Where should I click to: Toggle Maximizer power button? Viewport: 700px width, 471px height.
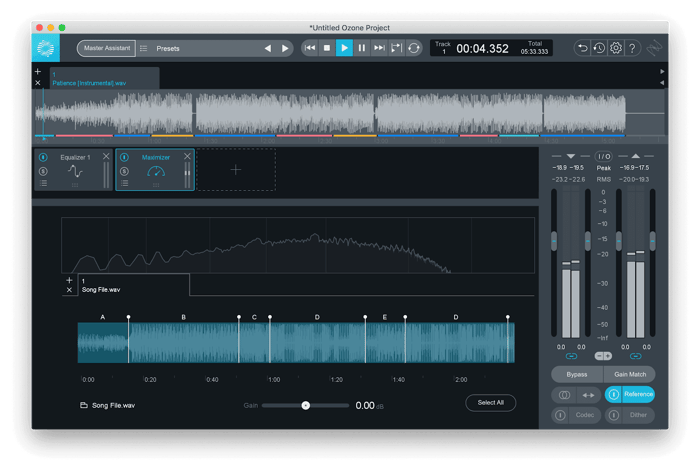point(125,157)
